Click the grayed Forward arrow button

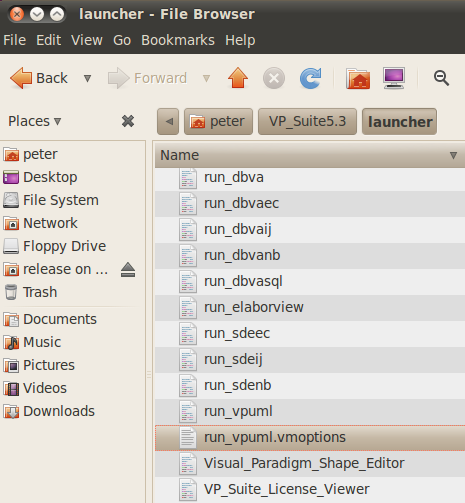[x=147, y=78]
